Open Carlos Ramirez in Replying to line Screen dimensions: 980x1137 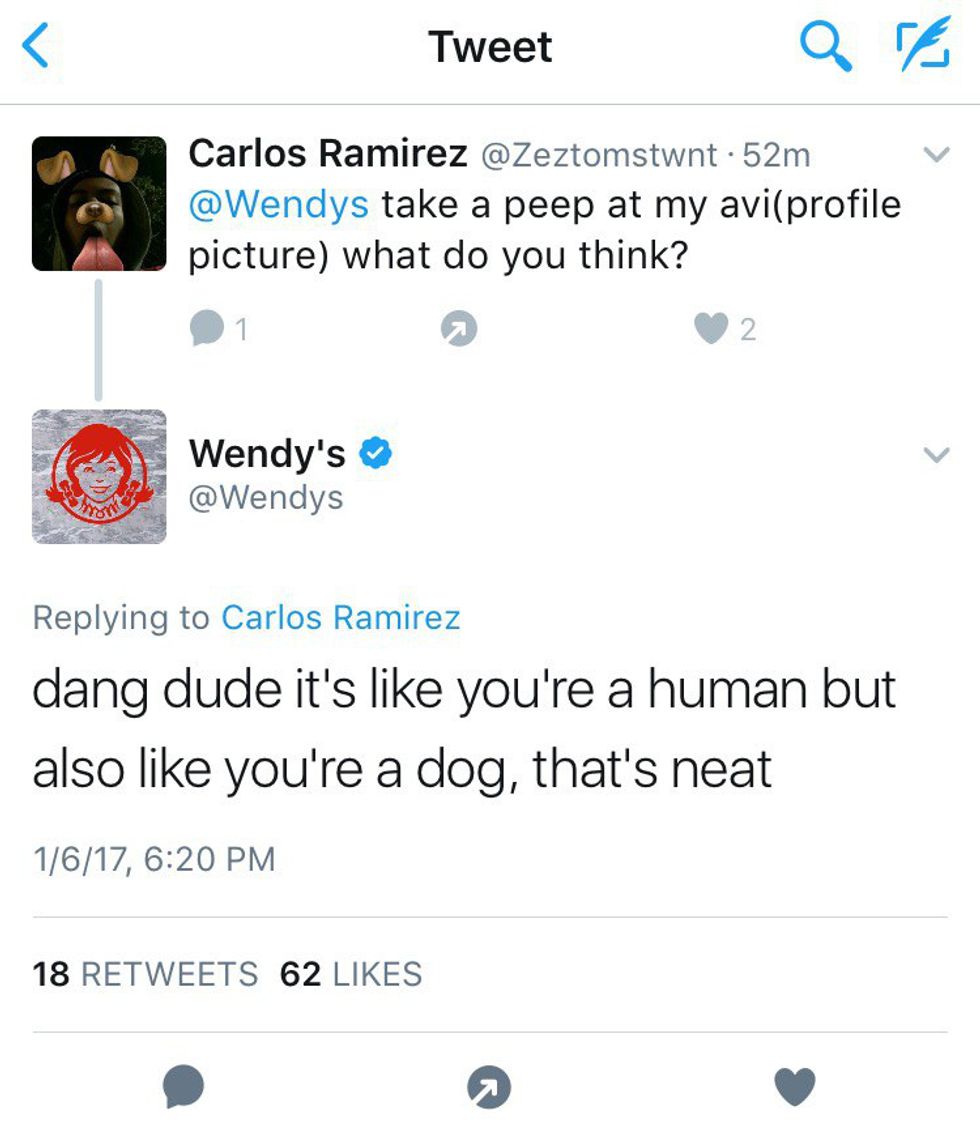[x=340, y=617]
